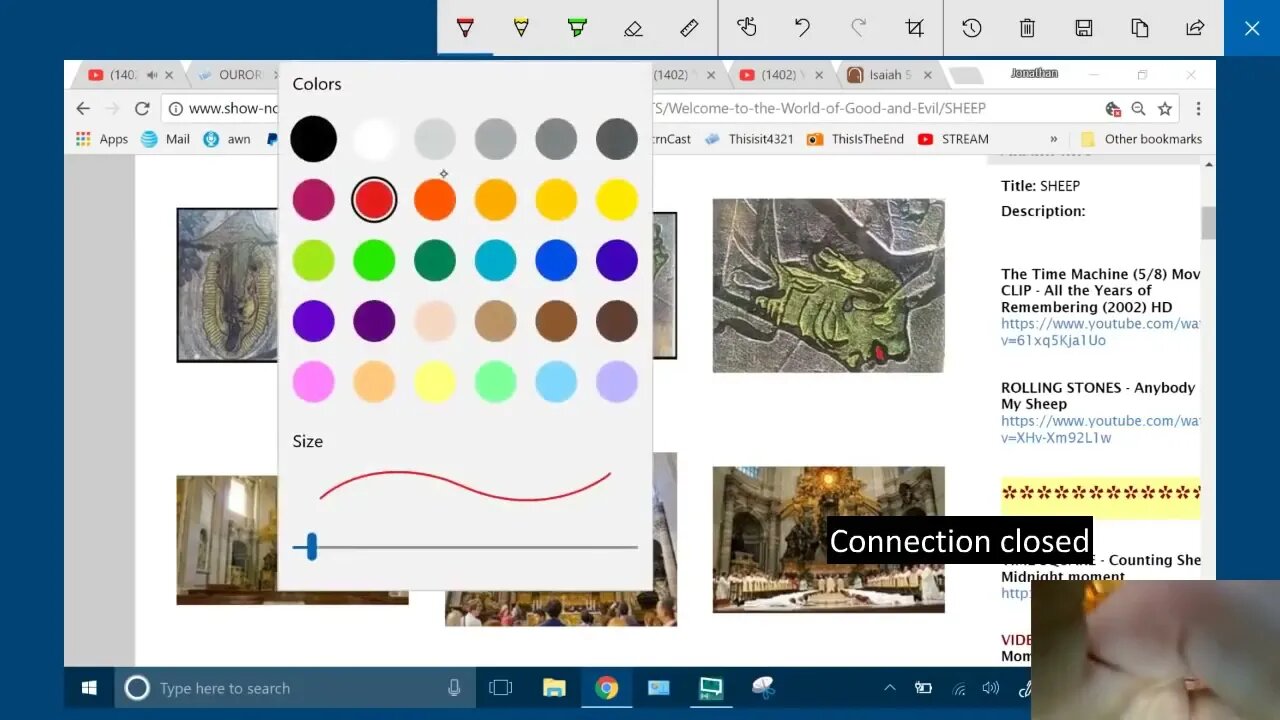Pick the orange color swatch
Screen dimensions: 1280x720
coord(435,200)
